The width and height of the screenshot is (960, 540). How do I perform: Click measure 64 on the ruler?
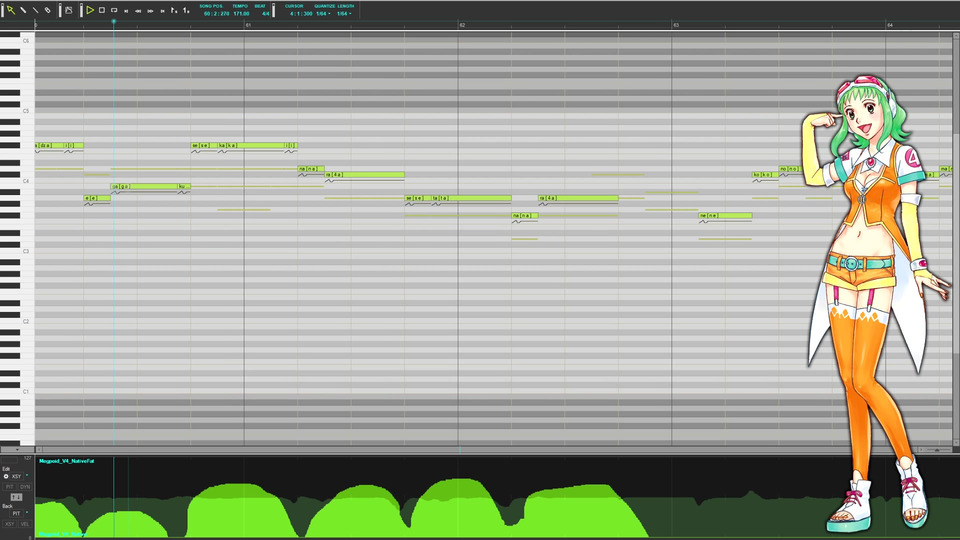point(890,25)
